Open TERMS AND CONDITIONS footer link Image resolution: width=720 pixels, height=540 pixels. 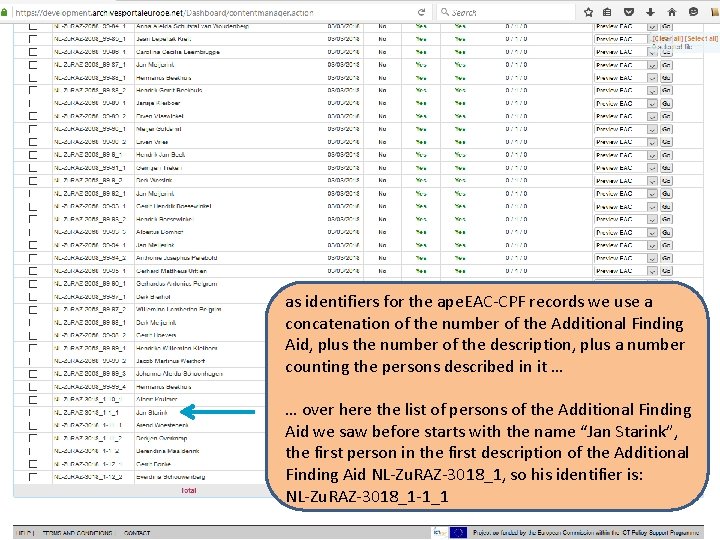point(77,533)
